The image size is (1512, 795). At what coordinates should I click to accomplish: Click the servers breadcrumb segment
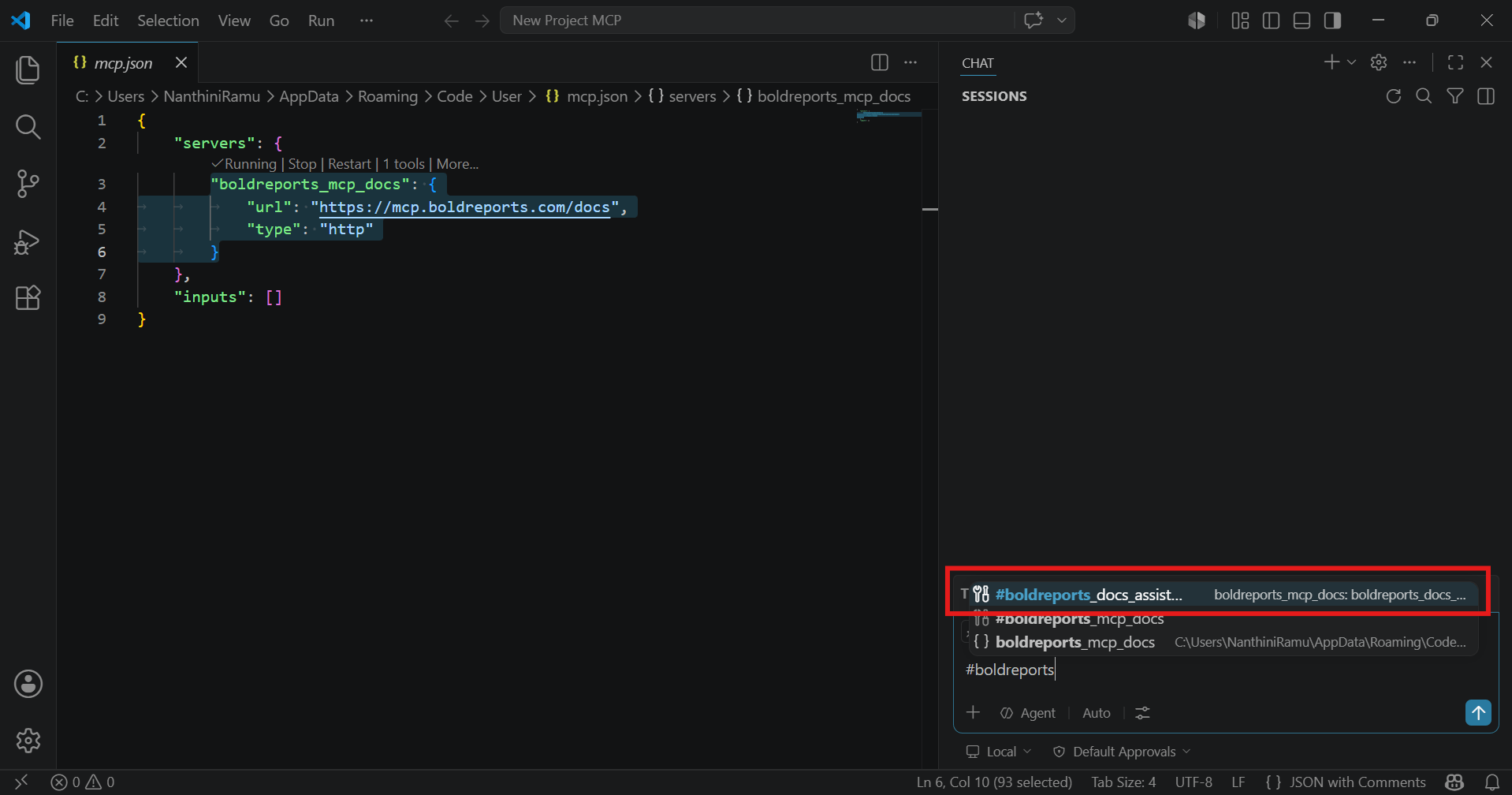(682, 96)
